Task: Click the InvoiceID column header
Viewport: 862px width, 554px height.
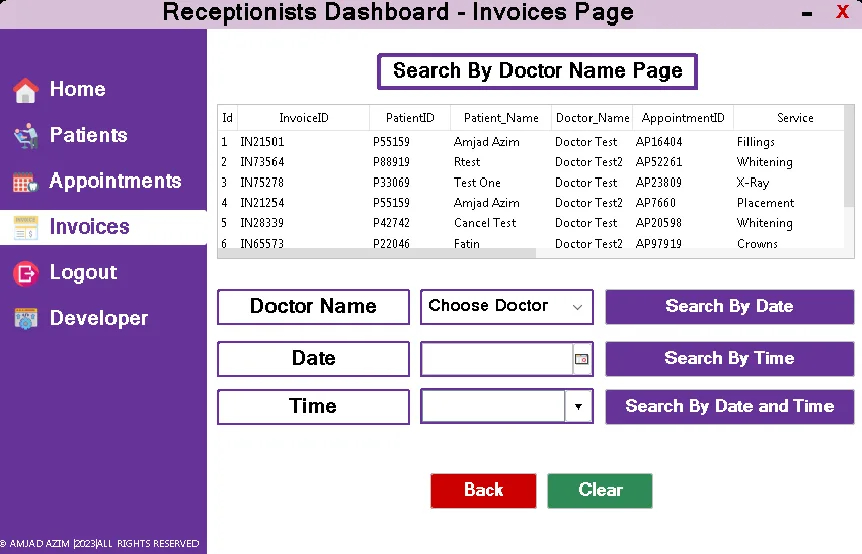Action: (303, 118)
